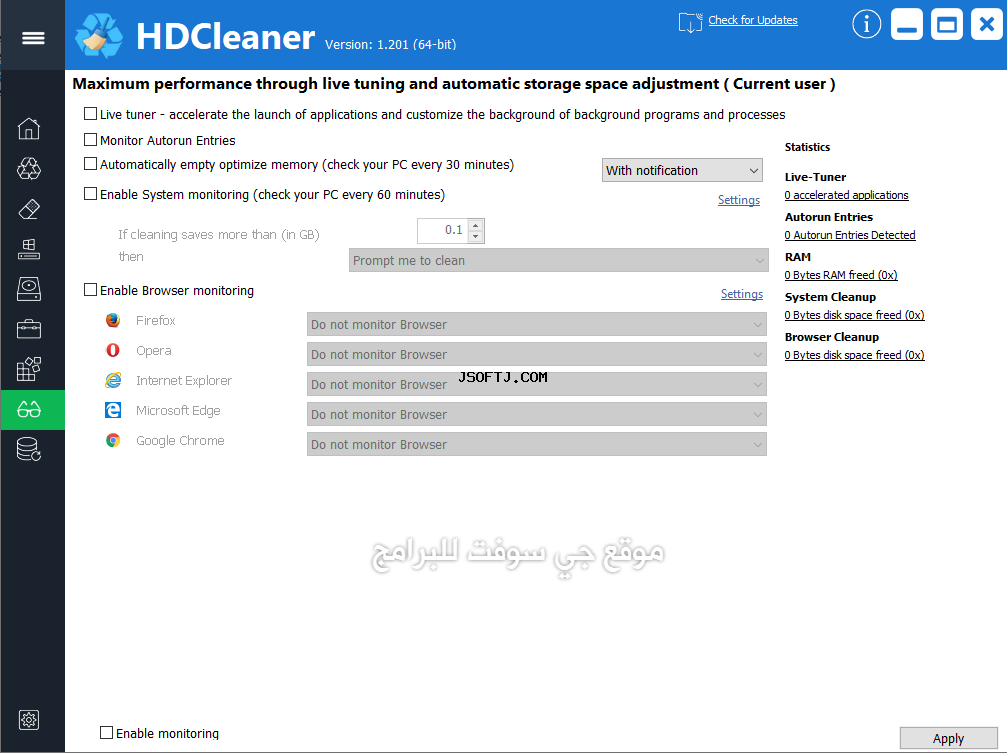The height and width of the screenshot is (753, 1007).
Task: Click the Firefox label text
Action: (x=155, y=320)
